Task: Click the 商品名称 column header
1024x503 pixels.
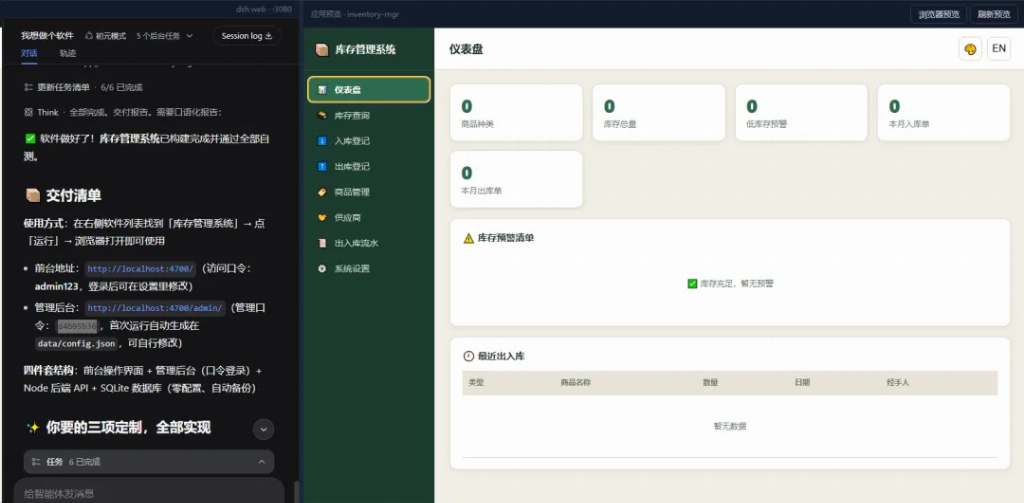Action: coord(575,383)
